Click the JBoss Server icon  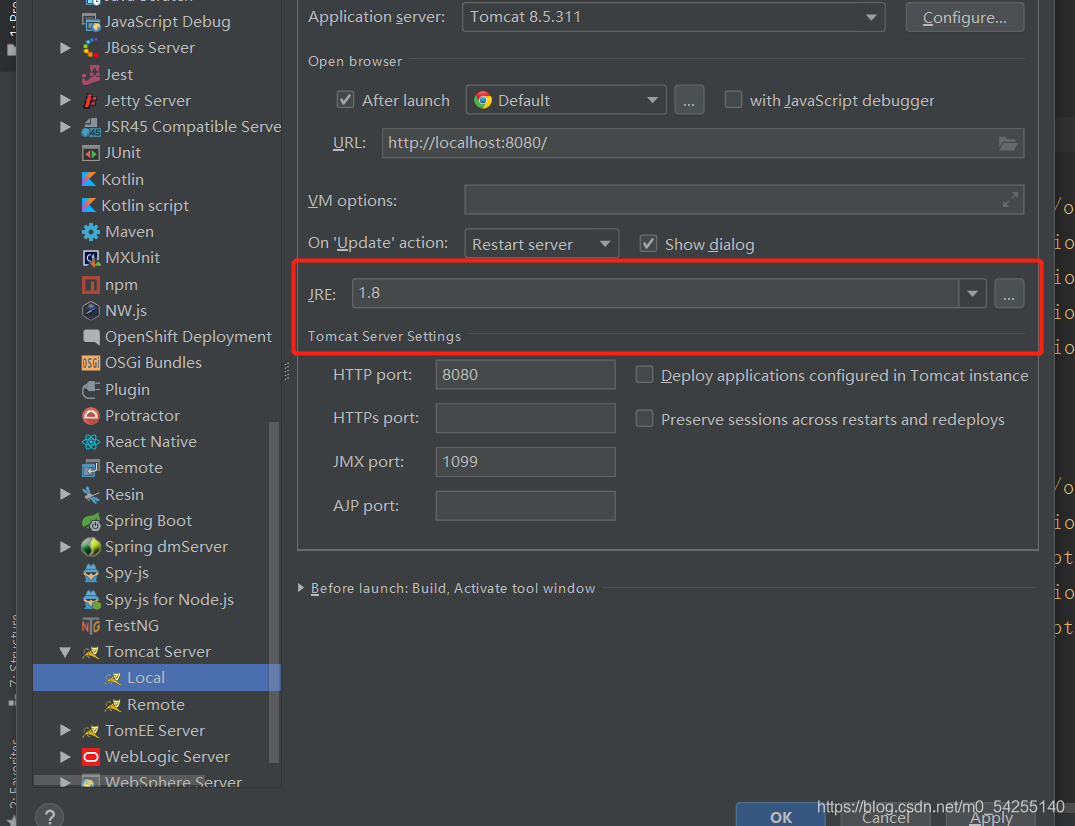pyautogui.click(x=90, y=48)
